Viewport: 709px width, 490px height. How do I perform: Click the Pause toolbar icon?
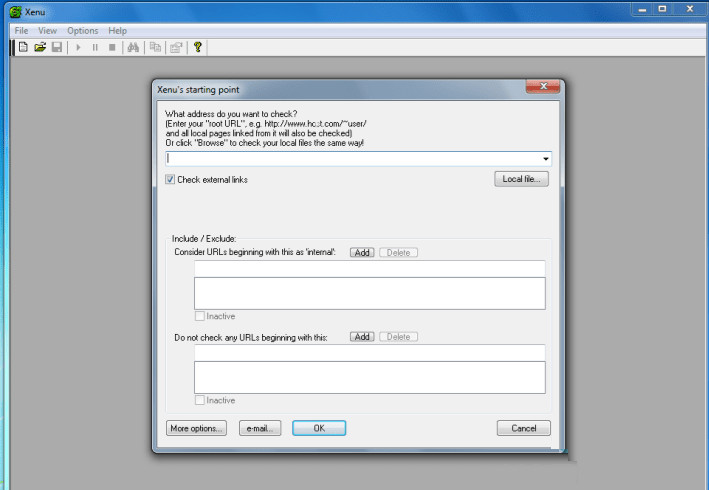point(95,47)
